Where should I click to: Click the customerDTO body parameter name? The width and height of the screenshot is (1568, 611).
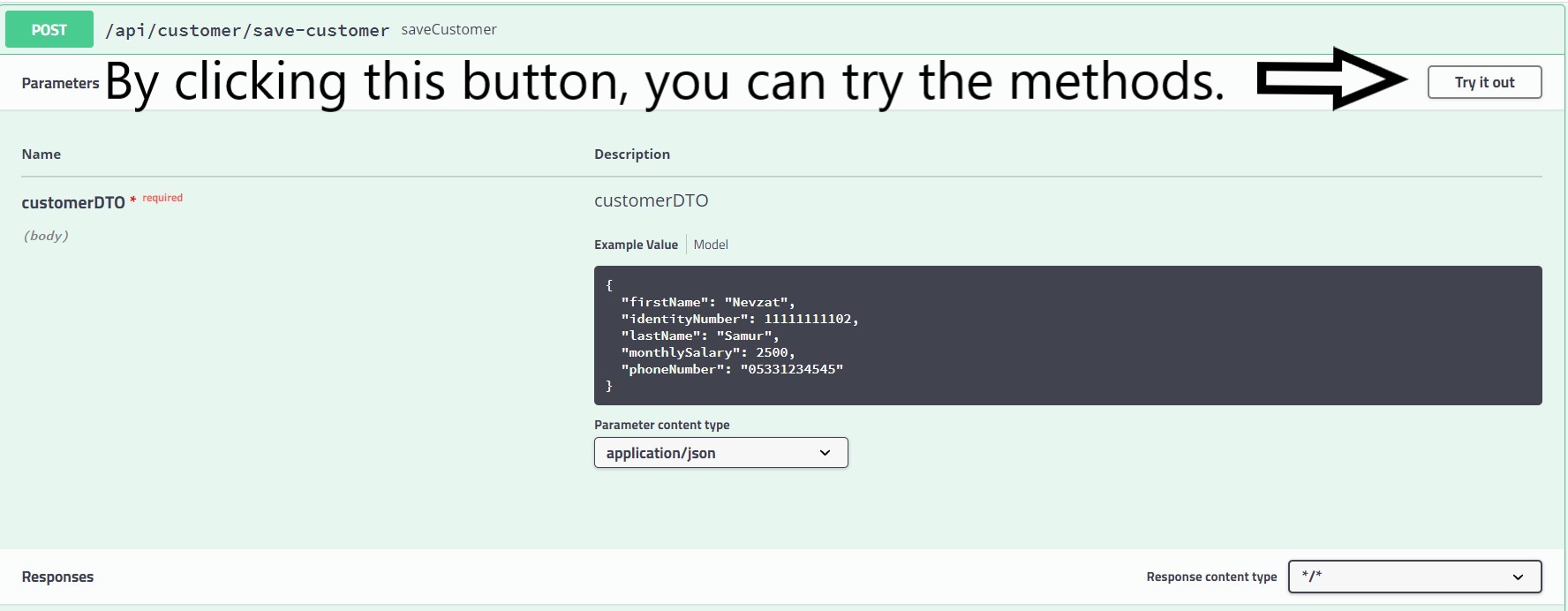73,202
